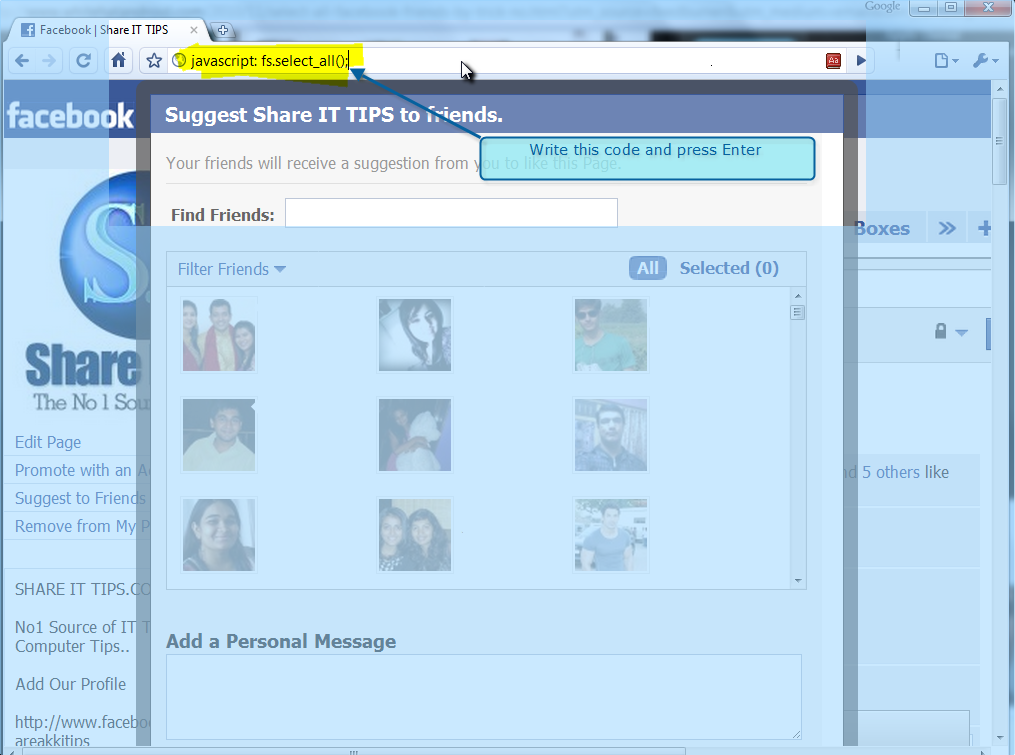
Task: Show All friends in the selector
Action: click(648, 268)
